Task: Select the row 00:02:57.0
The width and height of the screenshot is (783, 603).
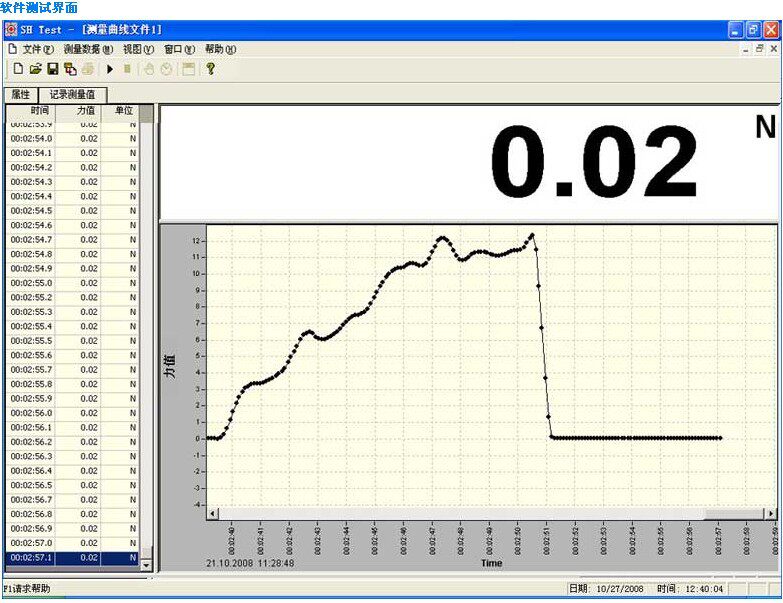Action: coord(72,543)
